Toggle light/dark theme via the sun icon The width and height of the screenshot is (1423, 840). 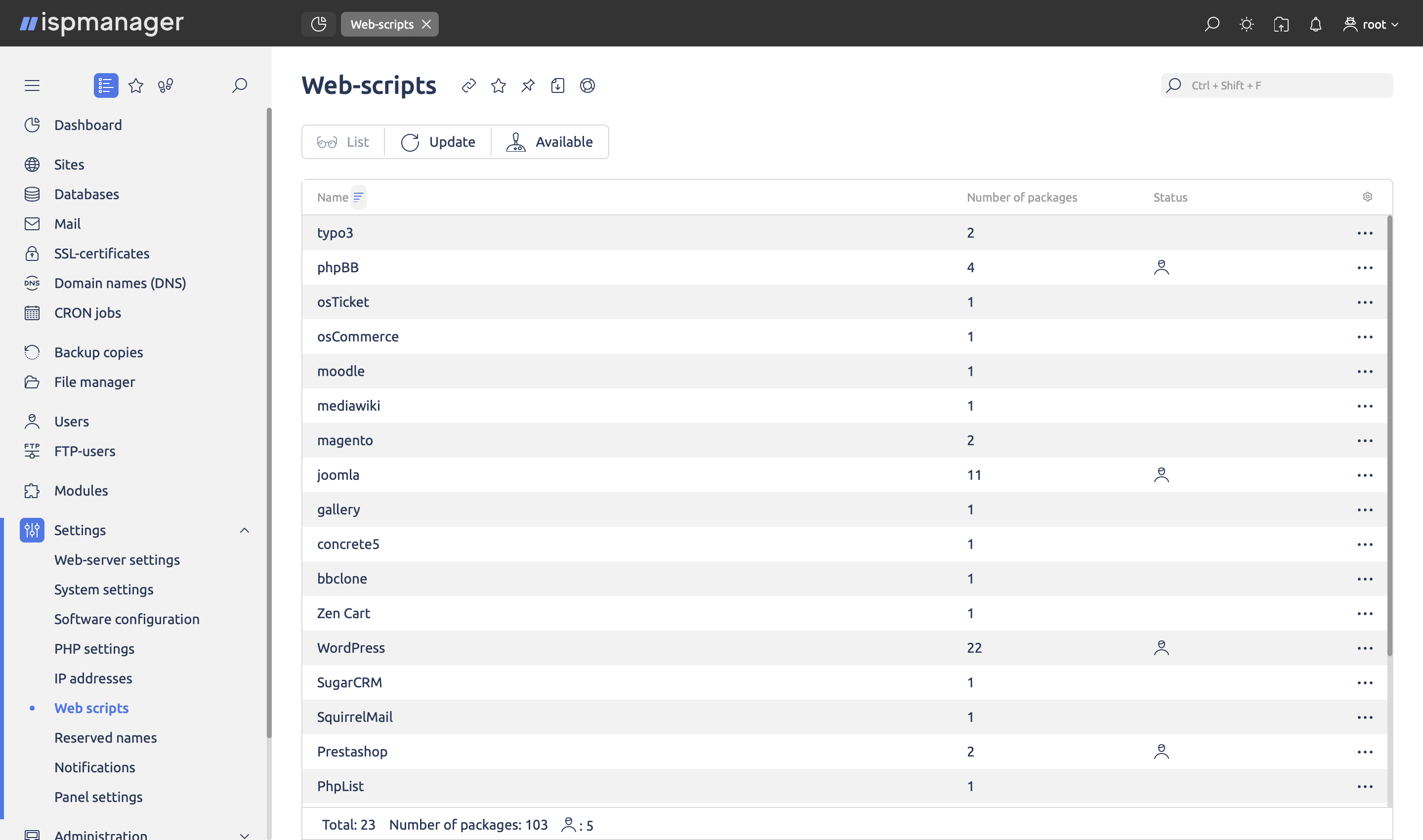coord(1247,24)
